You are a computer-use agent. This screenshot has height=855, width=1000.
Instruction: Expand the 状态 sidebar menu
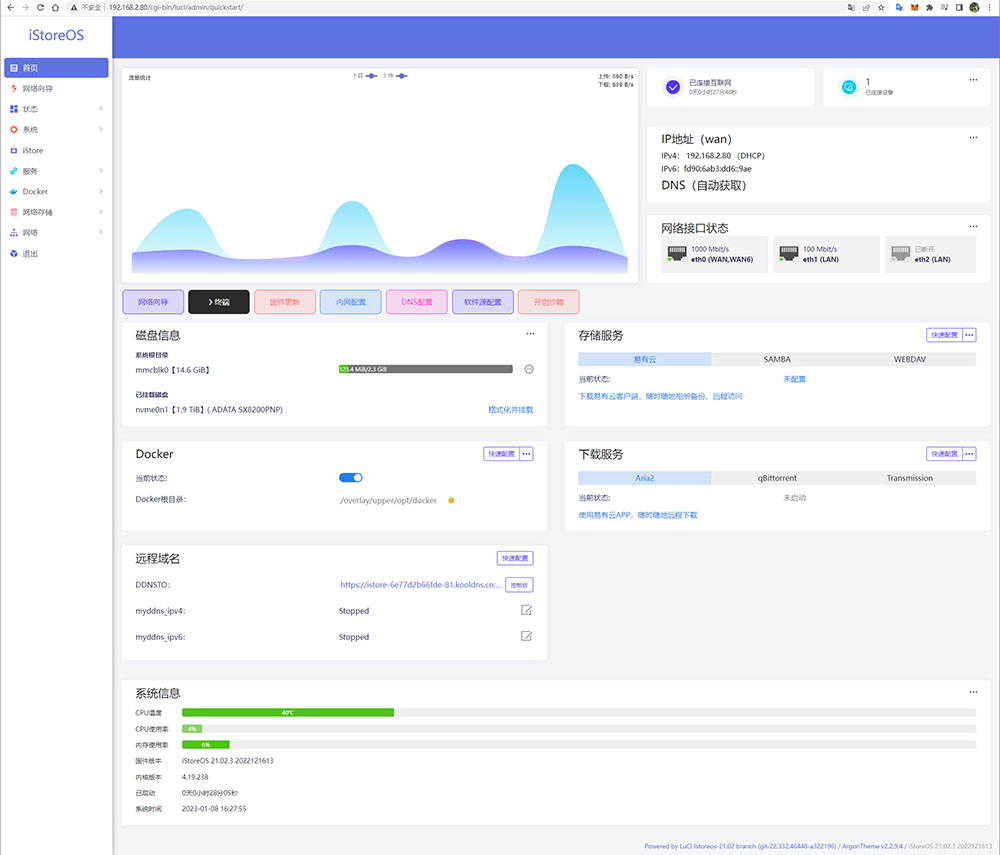(56, 109)
